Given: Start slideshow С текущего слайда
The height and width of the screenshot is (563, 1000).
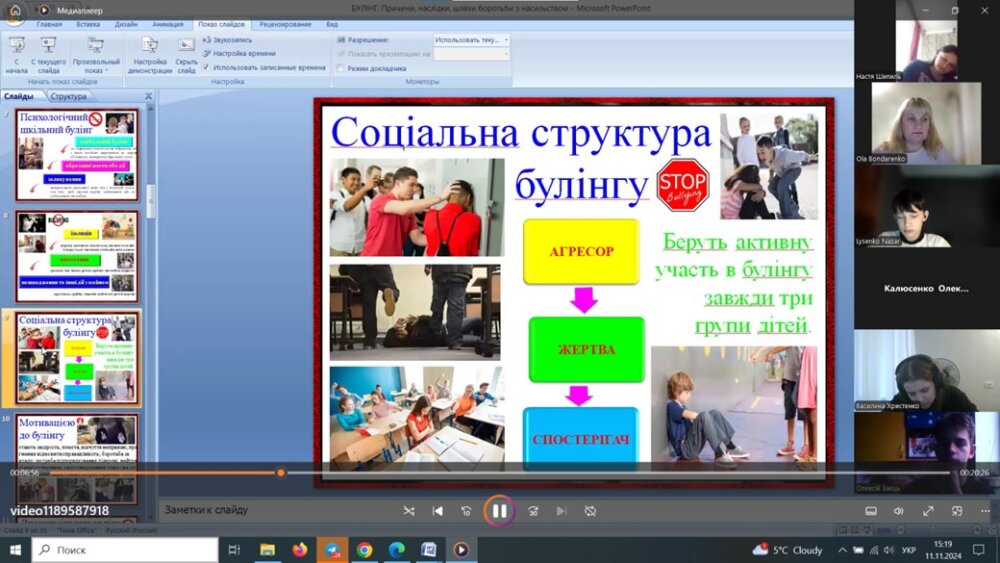Looking at the screenshot, I should (x=48, y=55).
